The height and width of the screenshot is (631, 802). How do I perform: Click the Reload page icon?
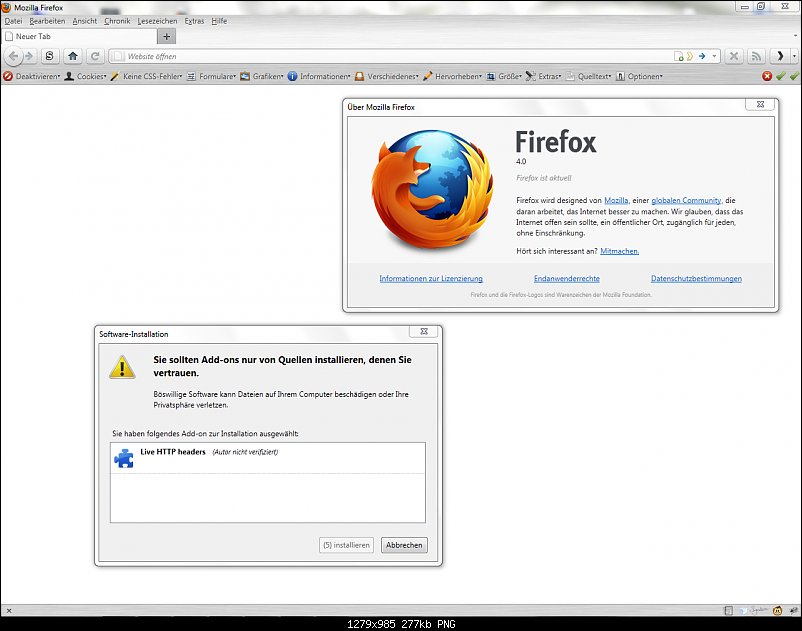95,56
